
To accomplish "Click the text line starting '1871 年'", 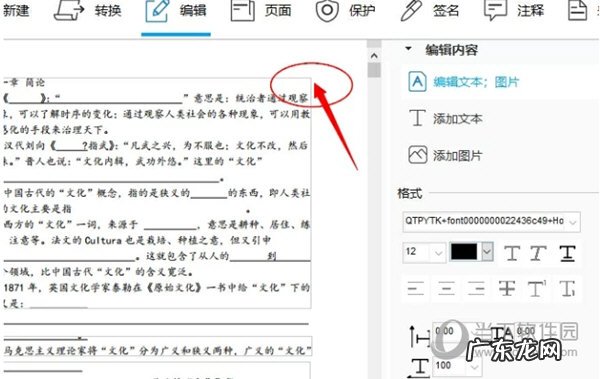I will pos(157,288).
